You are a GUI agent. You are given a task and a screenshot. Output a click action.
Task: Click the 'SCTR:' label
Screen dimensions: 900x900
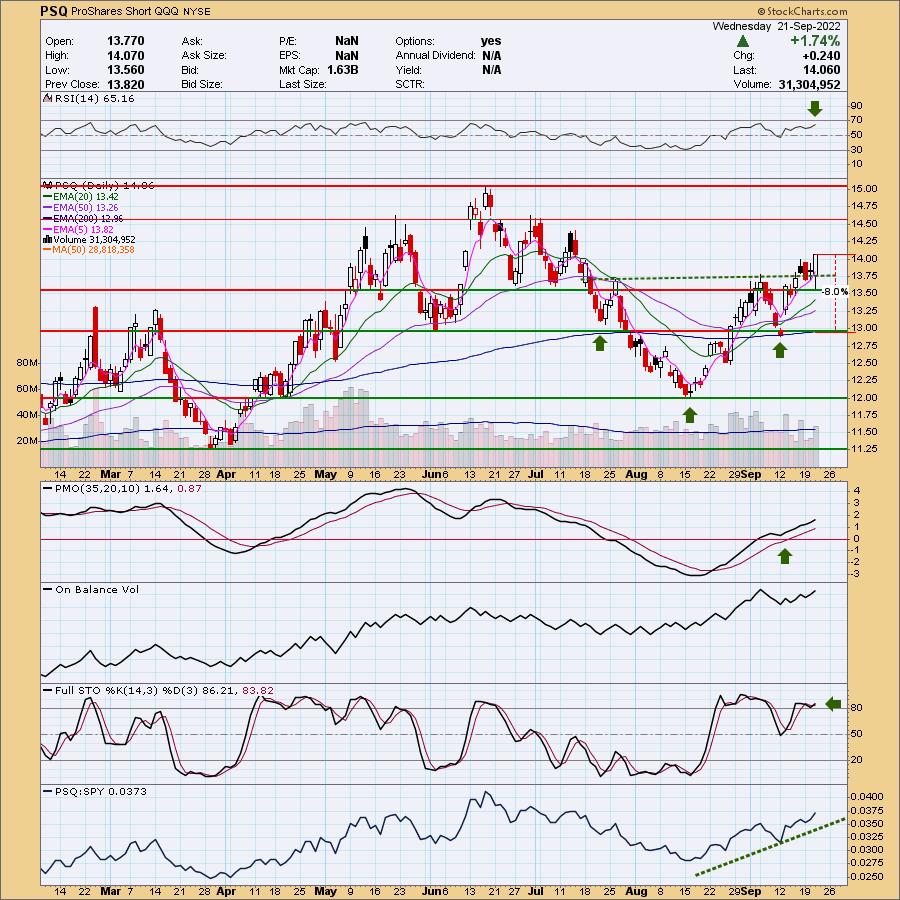[410, 84]
